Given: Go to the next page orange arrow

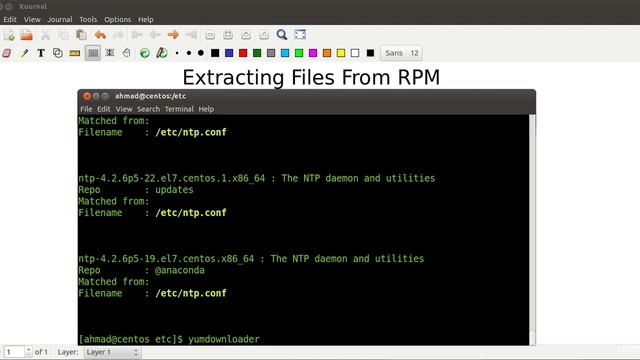Looking at the screenshot, I should tap(173, 35).
